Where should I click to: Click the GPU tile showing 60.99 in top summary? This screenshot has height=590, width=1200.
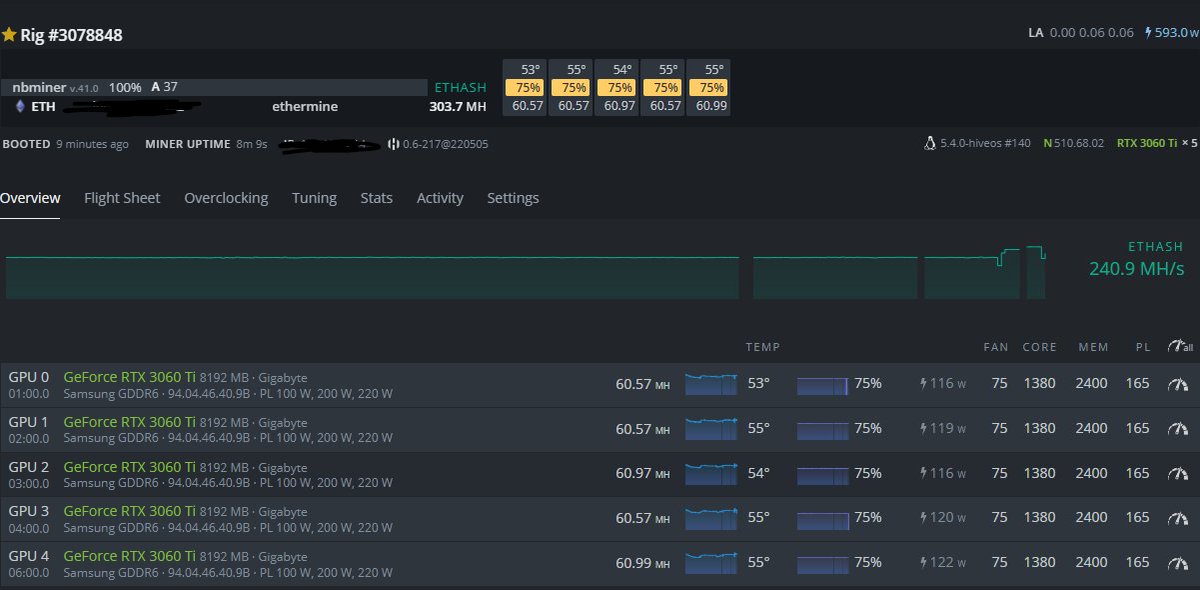click(710, 88)
